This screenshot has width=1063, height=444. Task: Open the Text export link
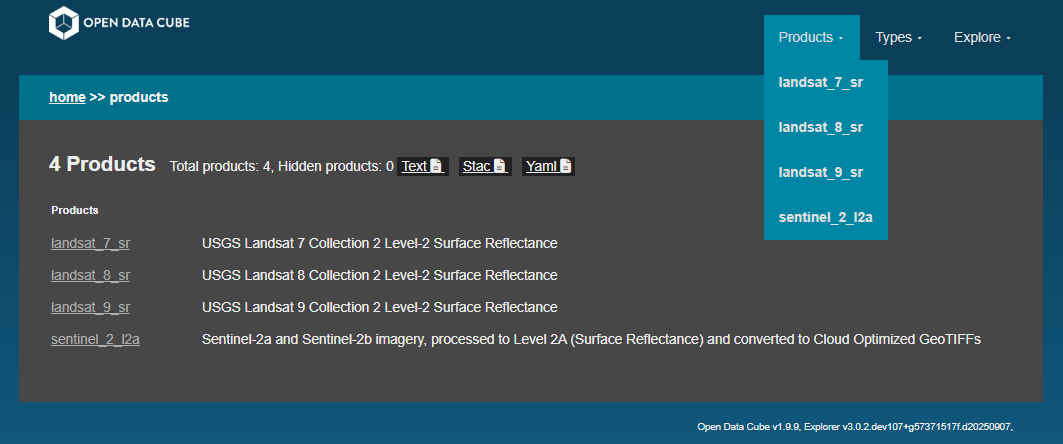422,166
